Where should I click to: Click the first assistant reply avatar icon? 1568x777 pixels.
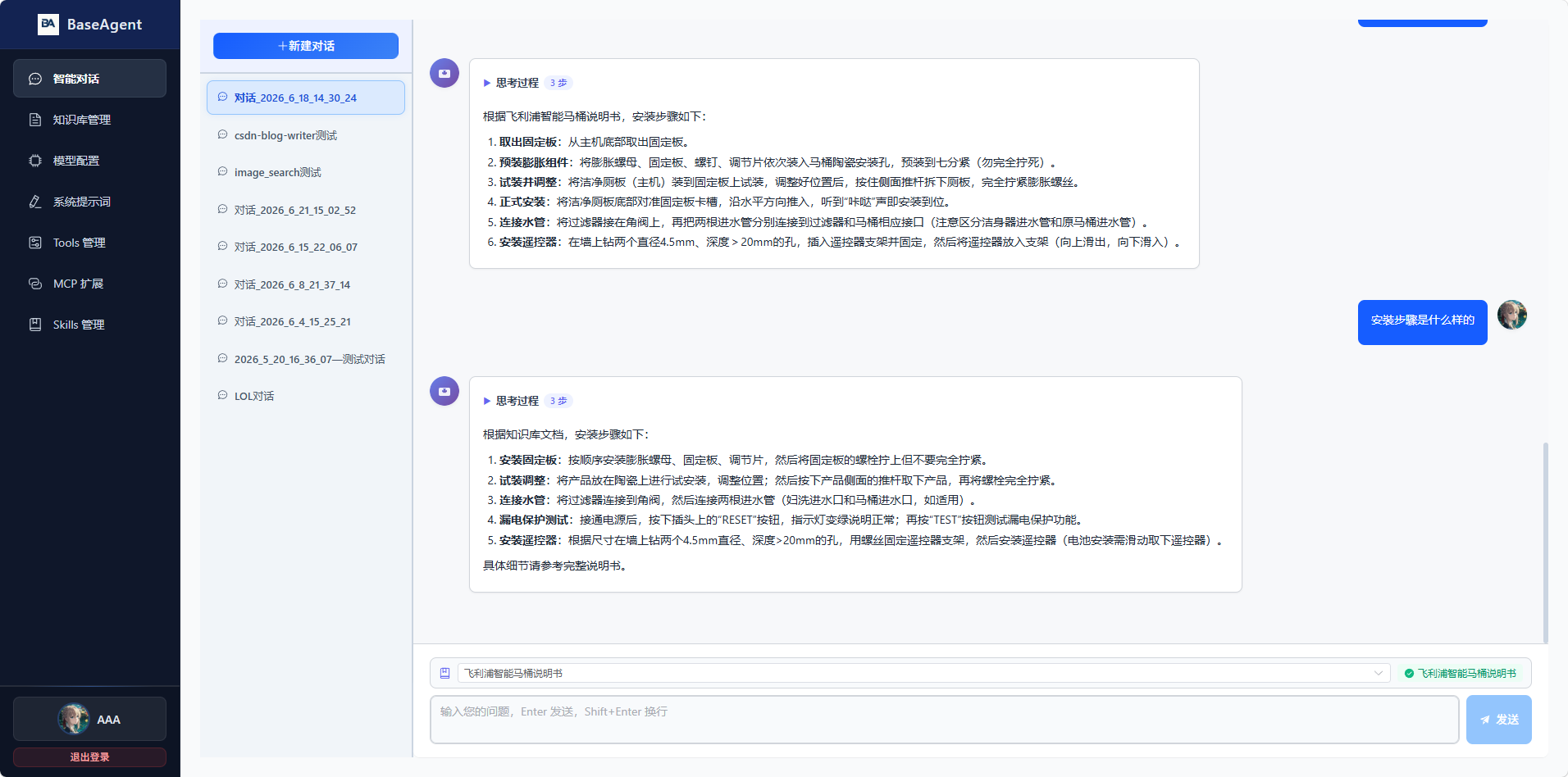[444, 73]
